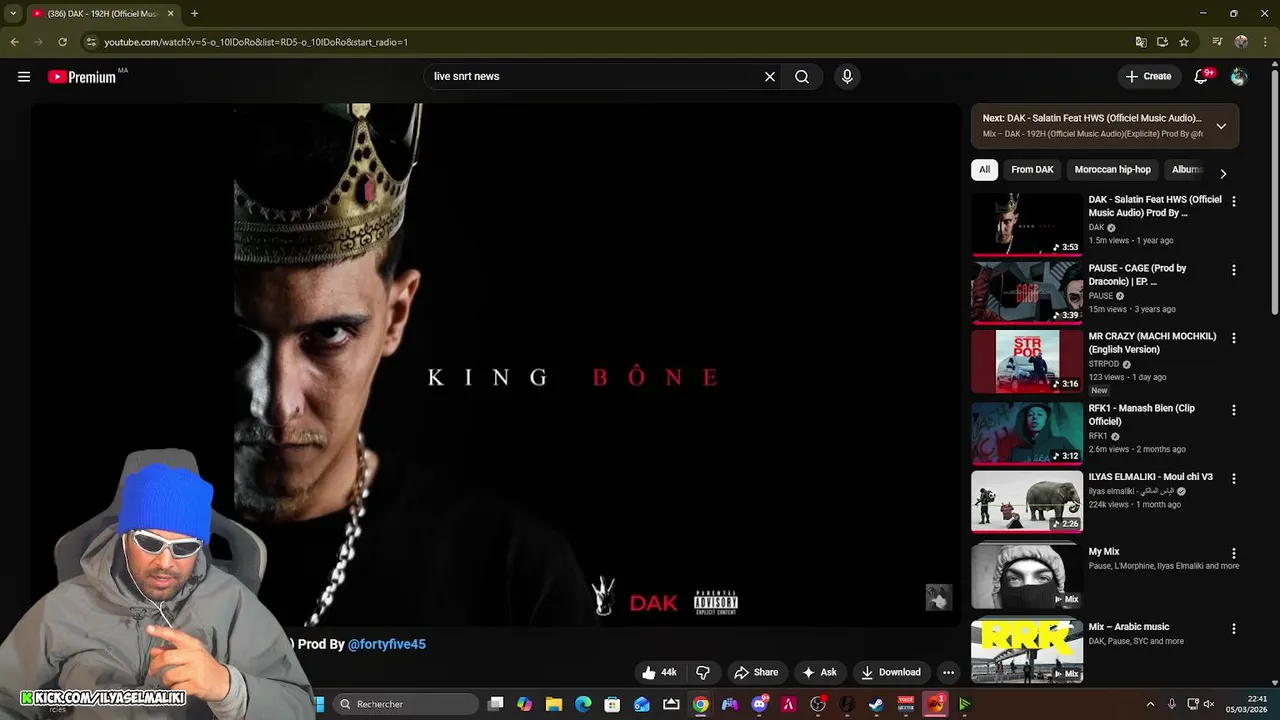Expand the Next mix playlist panel
This screenshot has height=720, width=1280.
[x=1221, y=126]
